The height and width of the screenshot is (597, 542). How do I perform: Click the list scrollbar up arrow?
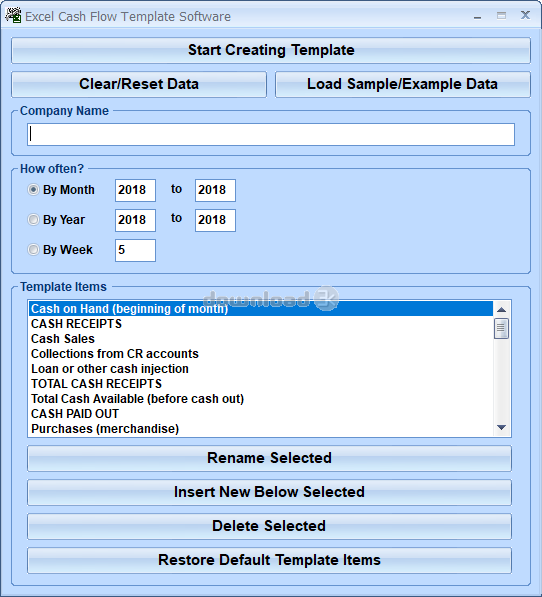tap(501, 310)
